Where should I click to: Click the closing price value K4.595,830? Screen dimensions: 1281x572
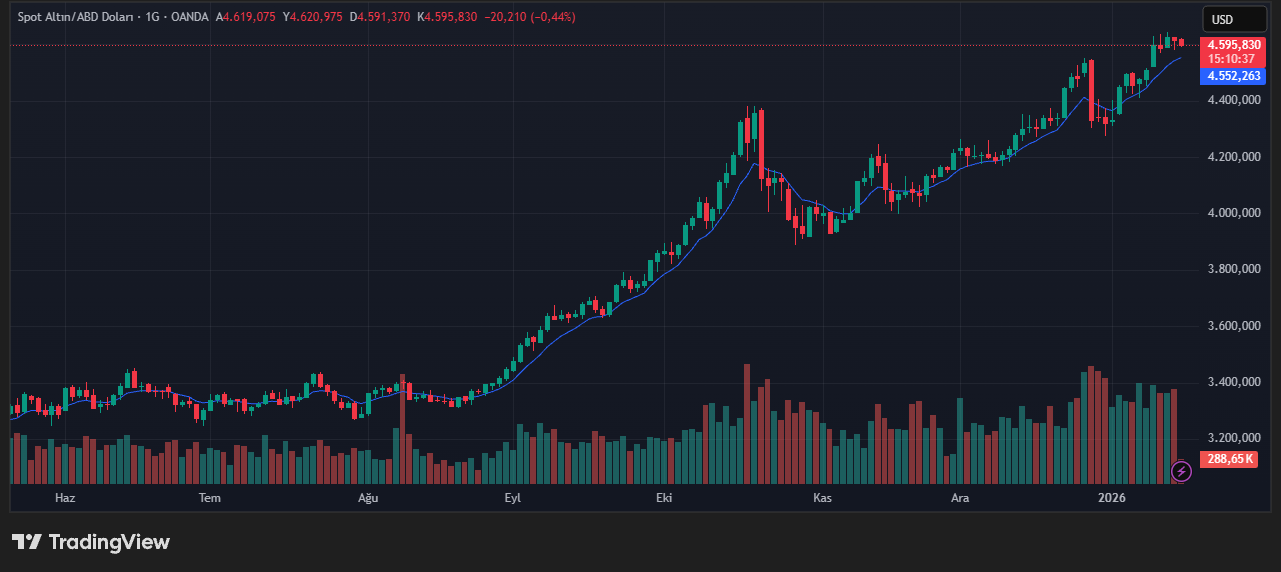pos(447,17)
